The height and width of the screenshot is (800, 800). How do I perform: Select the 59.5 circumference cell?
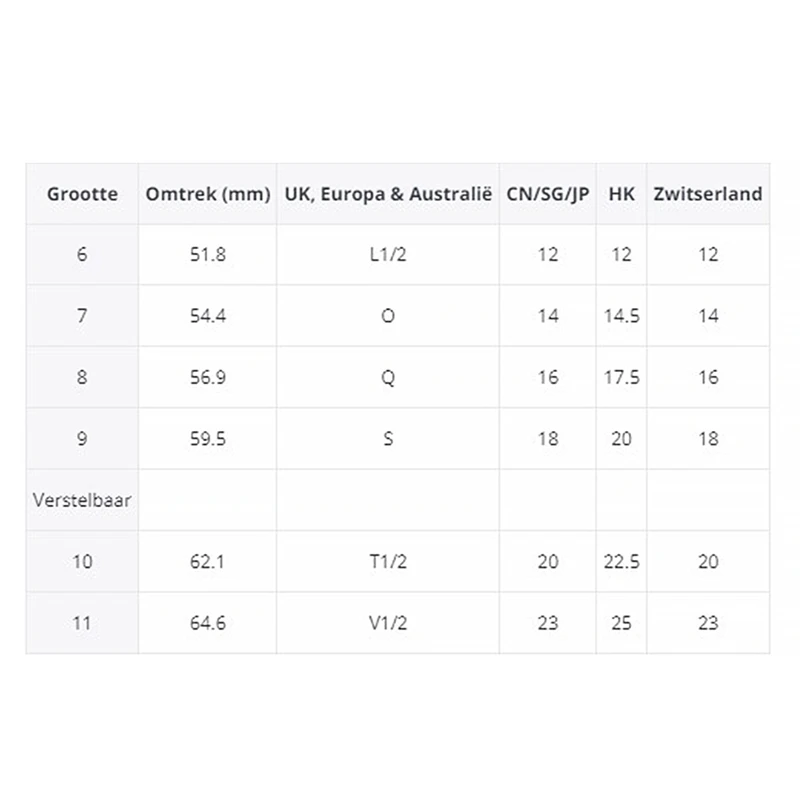pos(208,439)
